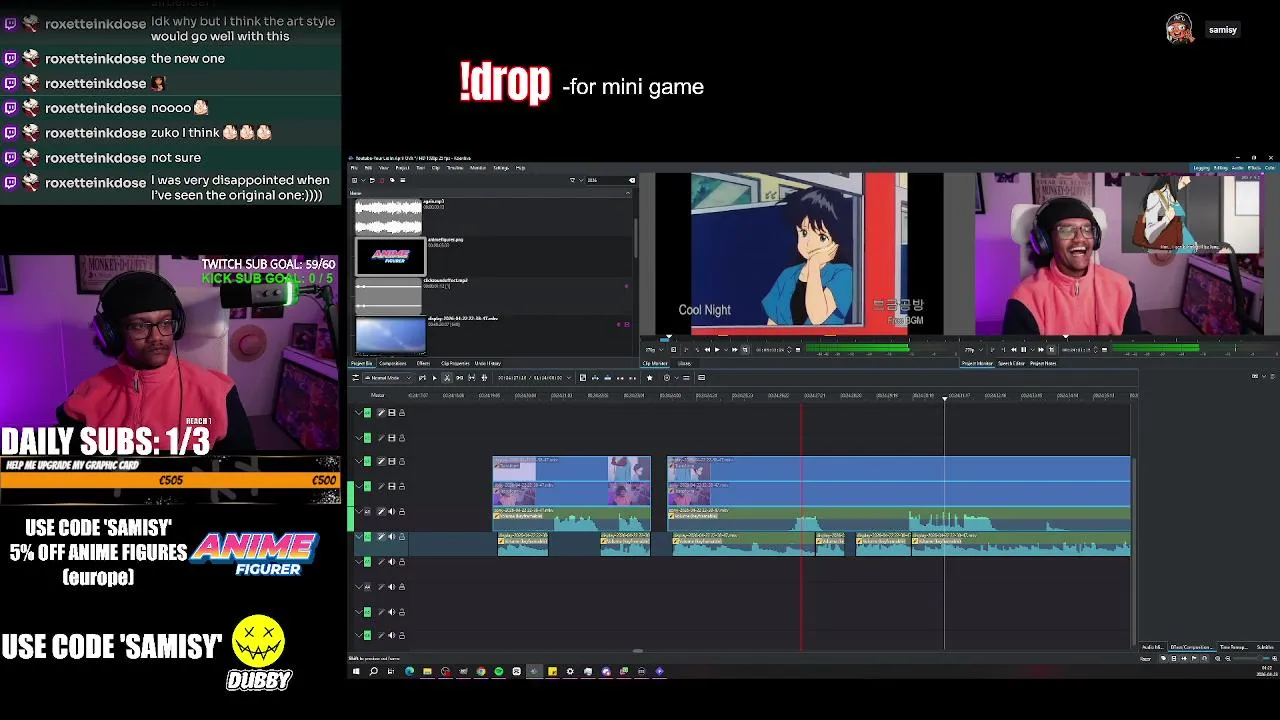Hide video track V2 with film icon

click(391, 461)
